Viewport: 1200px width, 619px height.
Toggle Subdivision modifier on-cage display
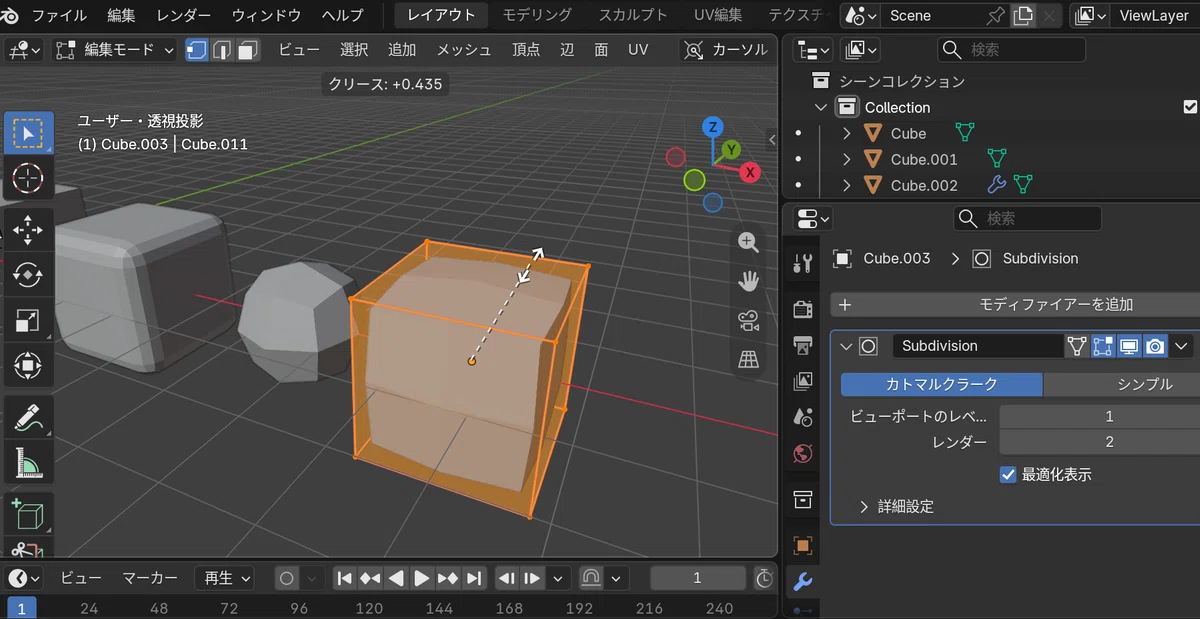1077,346
